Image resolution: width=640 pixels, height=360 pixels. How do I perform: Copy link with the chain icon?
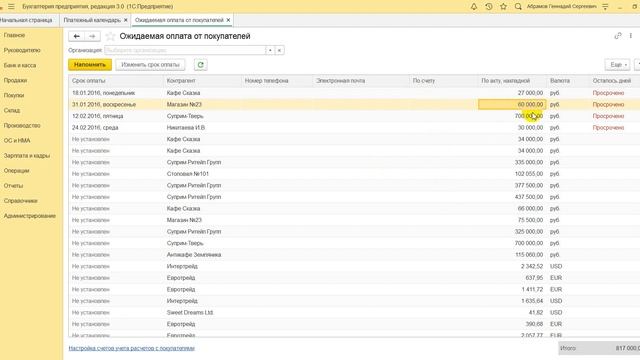pyautogui.click(x=618, y=36)
